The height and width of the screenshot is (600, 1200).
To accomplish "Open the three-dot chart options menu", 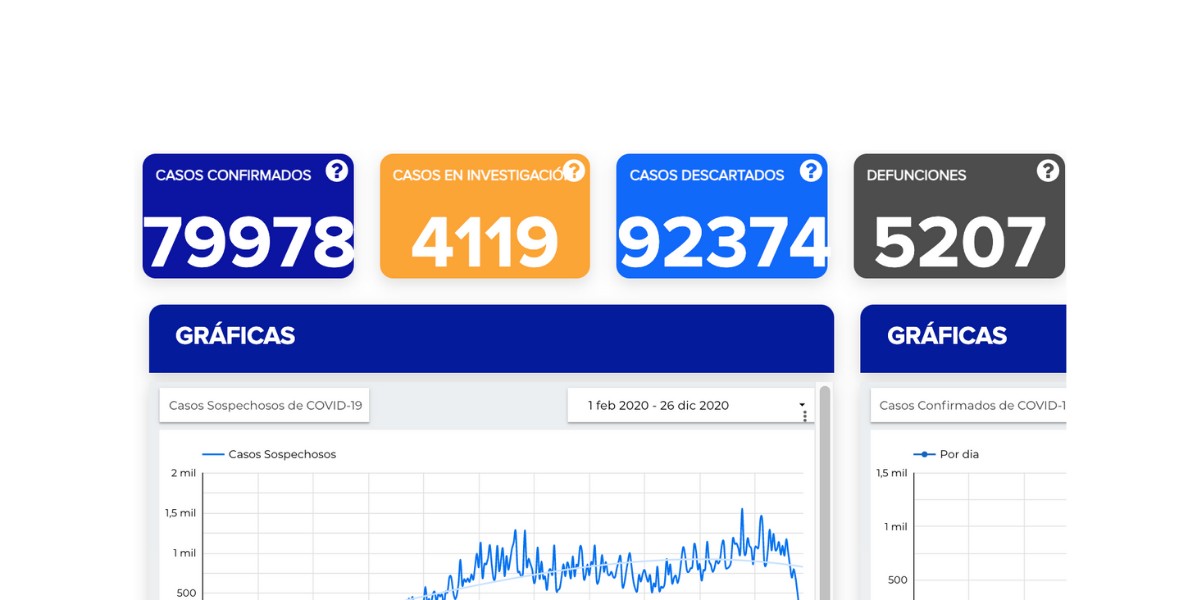I will (805, 416).
